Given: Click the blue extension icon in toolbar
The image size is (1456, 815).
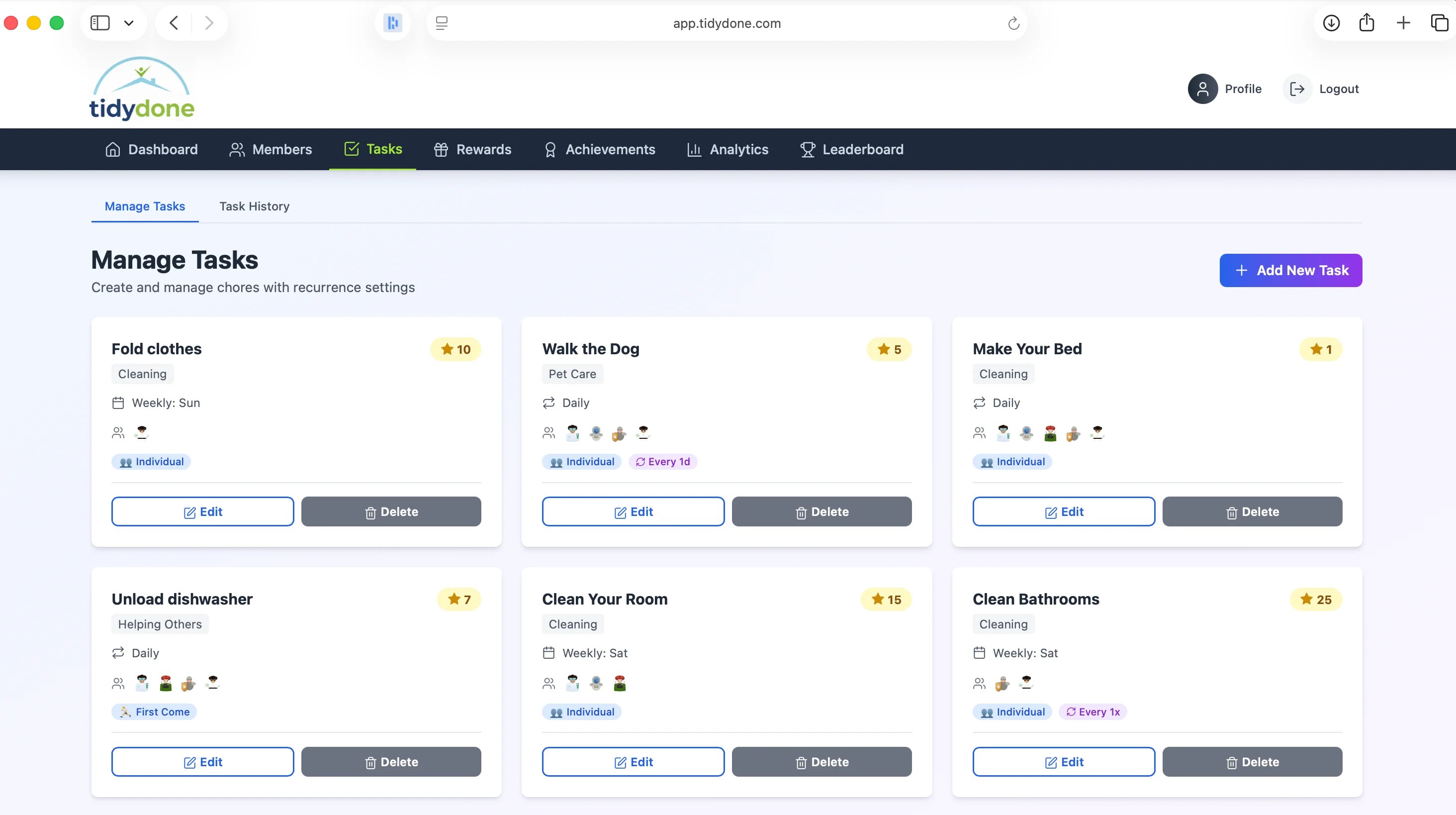Looking at the screenshot, I should (x=392, y=23).
